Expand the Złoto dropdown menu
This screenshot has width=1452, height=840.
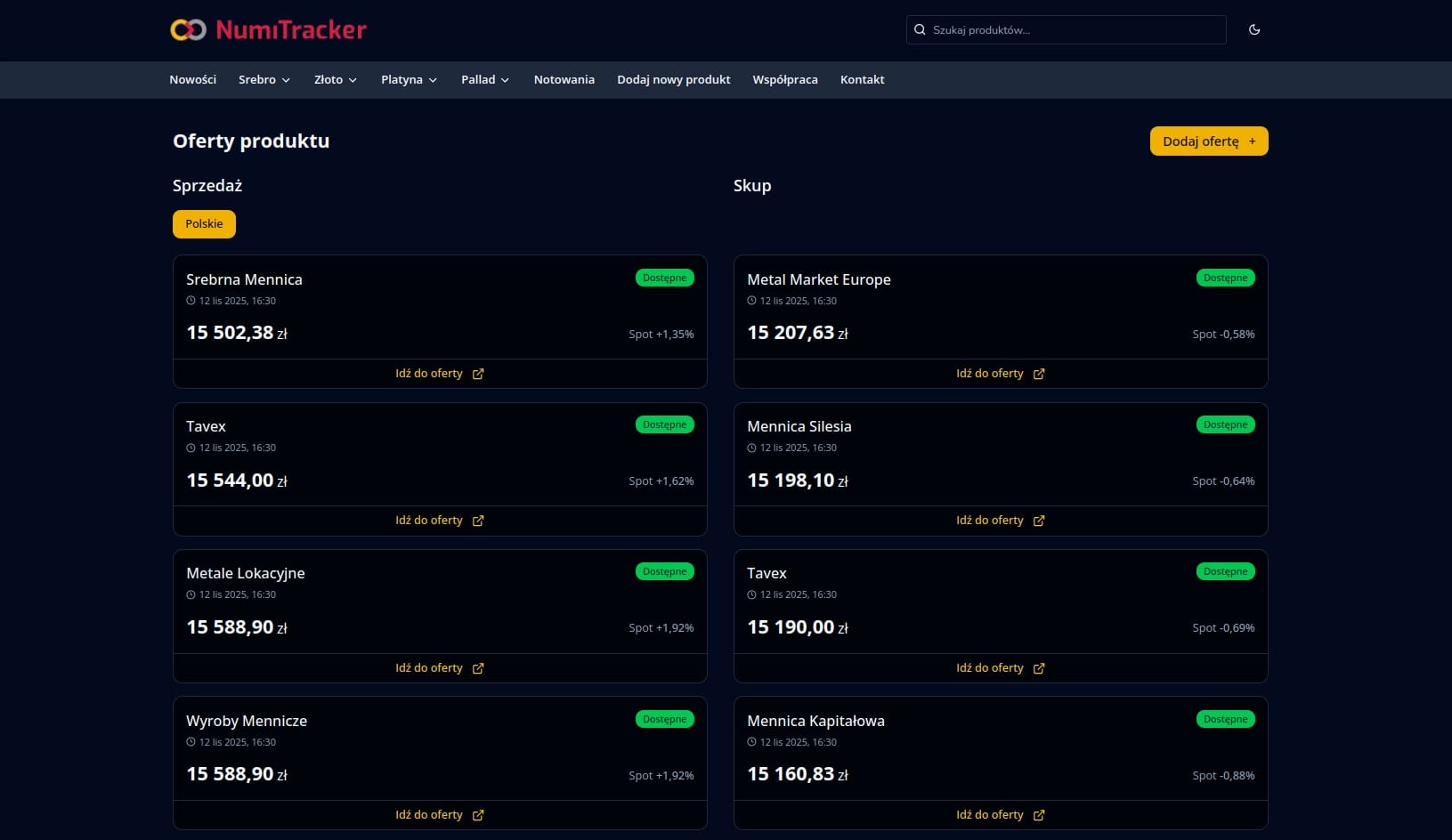[335, 80]
